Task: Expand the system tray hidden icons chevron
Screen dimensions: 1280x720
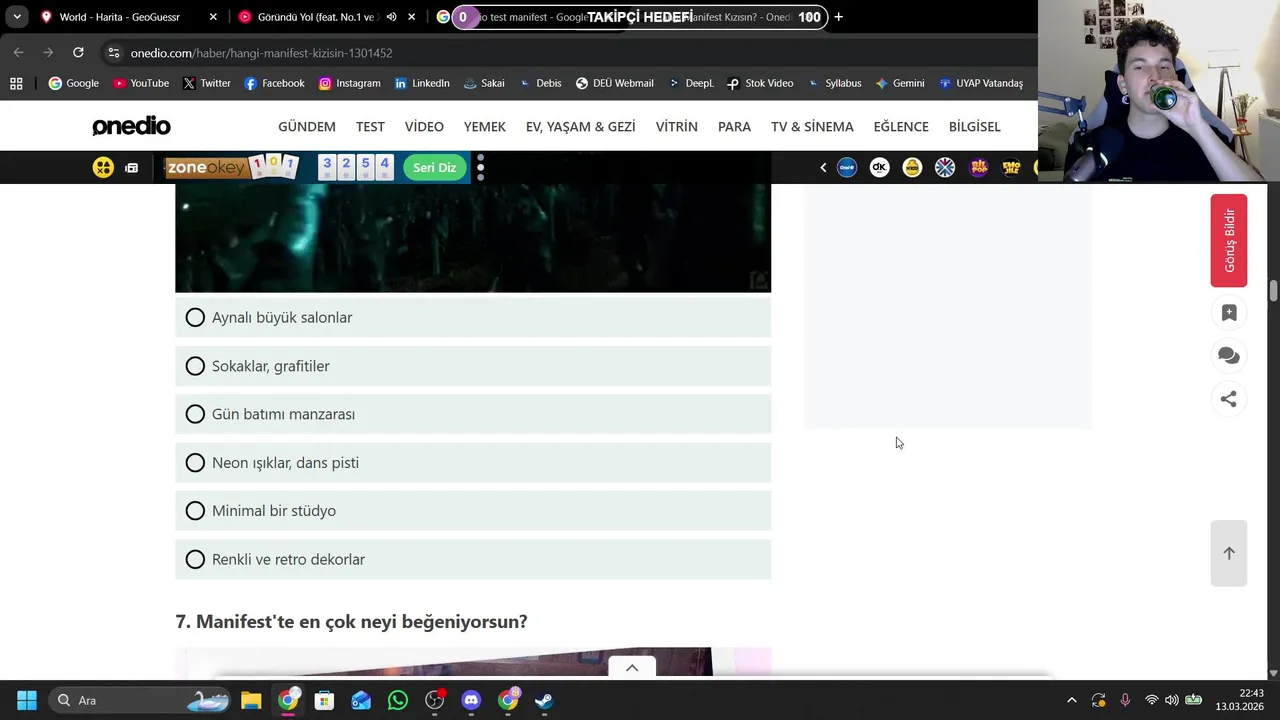Action: pyautogui.click(x=1071, y=700)
